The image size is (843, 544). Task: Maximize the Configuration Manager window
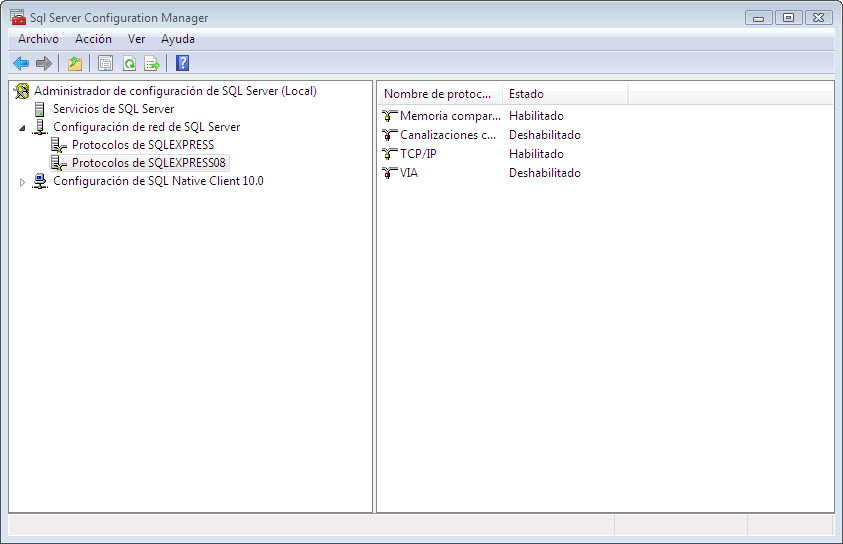click(788, 18)
